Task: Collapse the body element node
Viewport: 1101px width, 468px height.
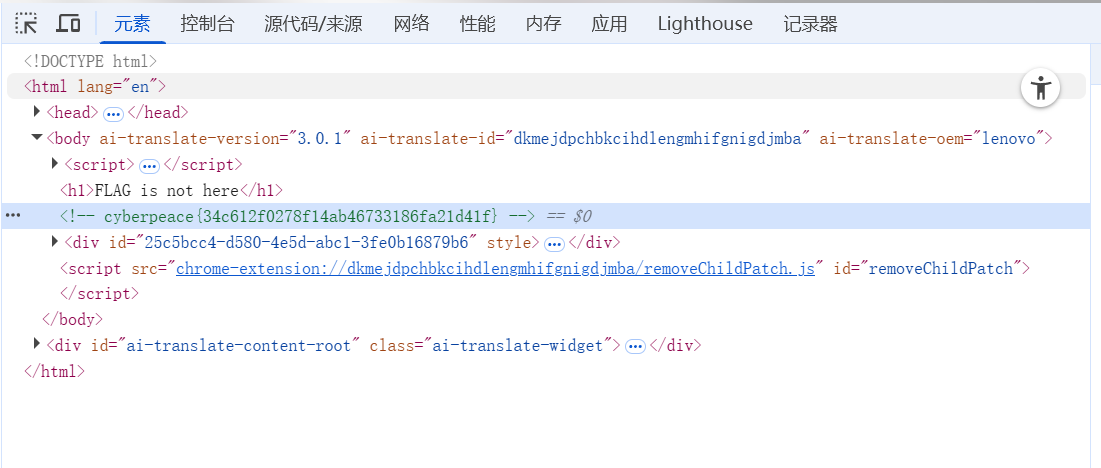Action: tap(37, 138)
